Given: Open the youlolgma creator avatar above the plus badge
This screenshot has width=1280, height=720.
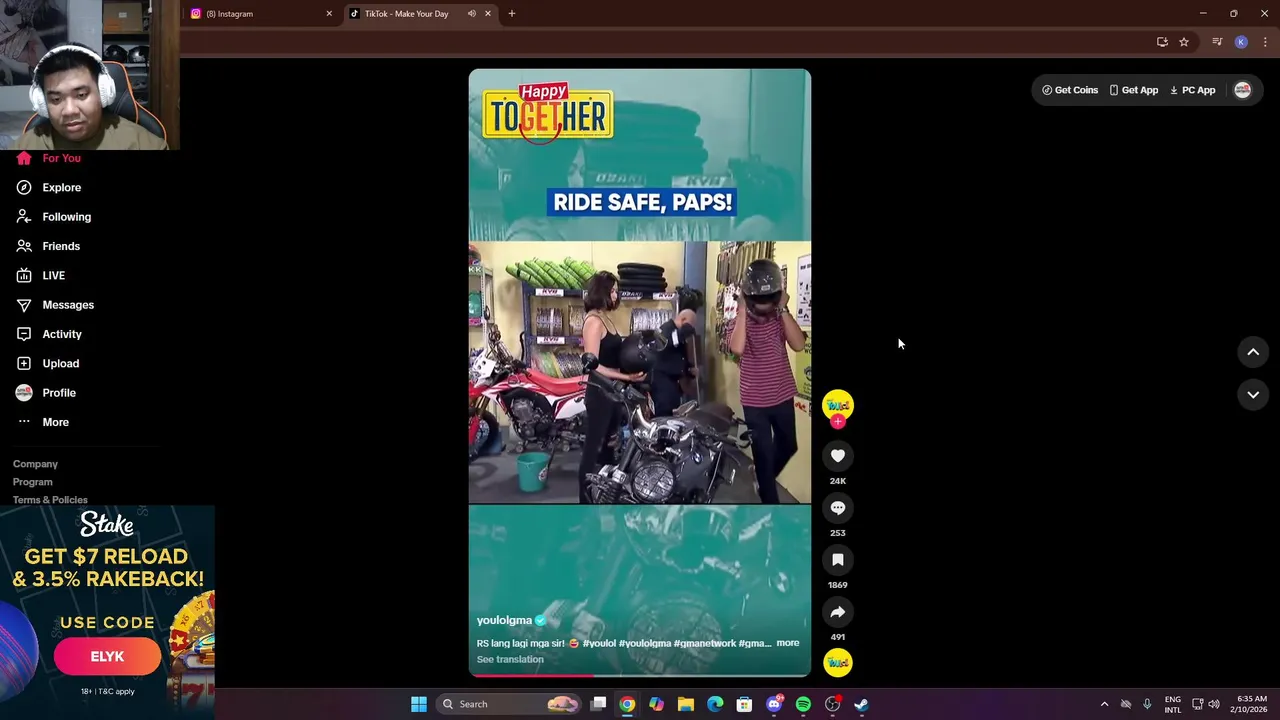Looking at the screenshot, I should pos(838,404).
